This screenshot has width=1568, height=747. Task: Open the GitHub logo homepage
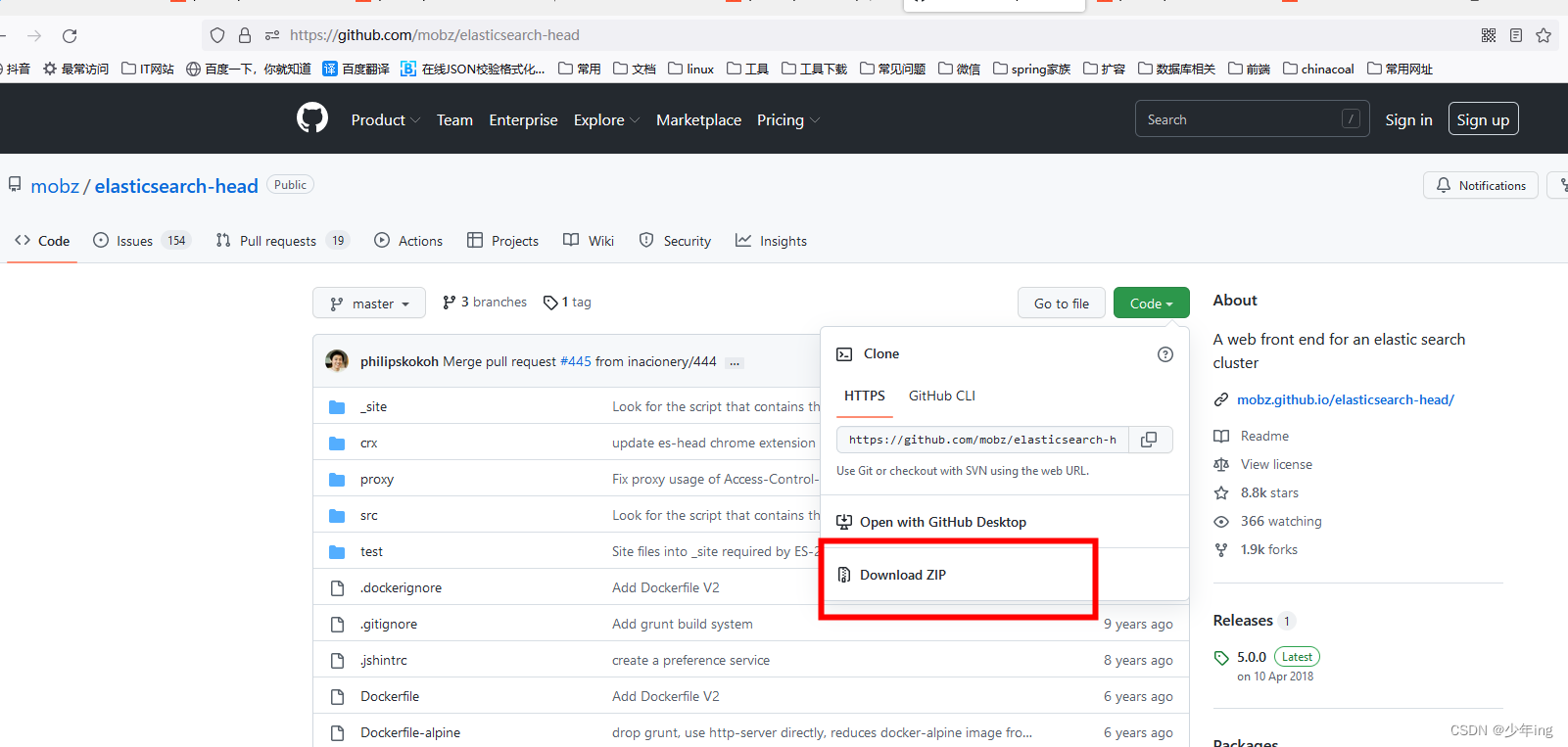click(x=312, y=118)
